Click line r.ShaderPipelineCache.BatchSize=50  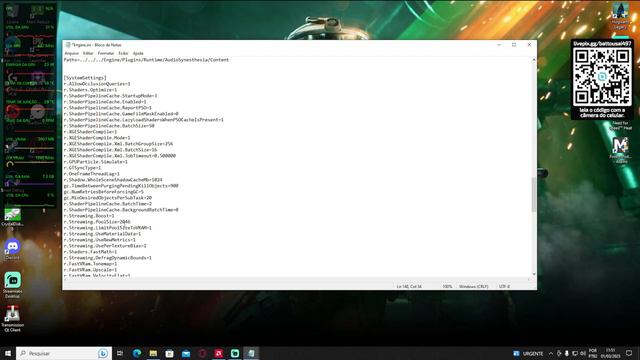[x=109, y=126]
